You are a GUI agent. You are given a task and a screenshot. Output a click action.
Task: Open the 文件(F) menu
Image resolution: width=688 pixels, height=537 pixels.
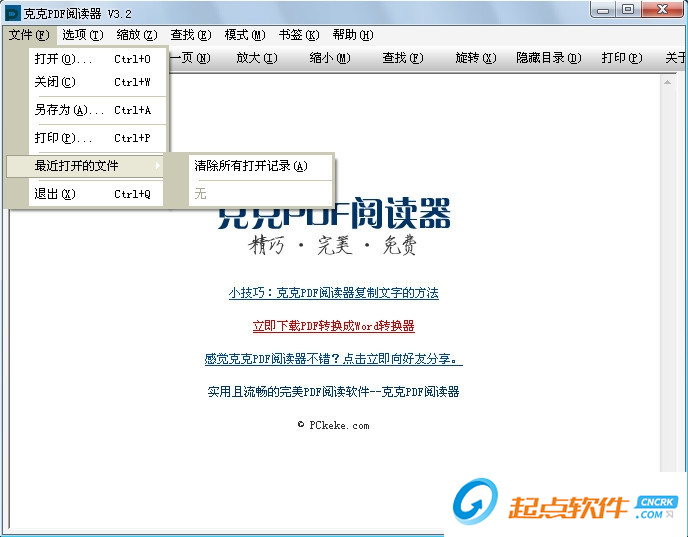(x=29, y=35)
